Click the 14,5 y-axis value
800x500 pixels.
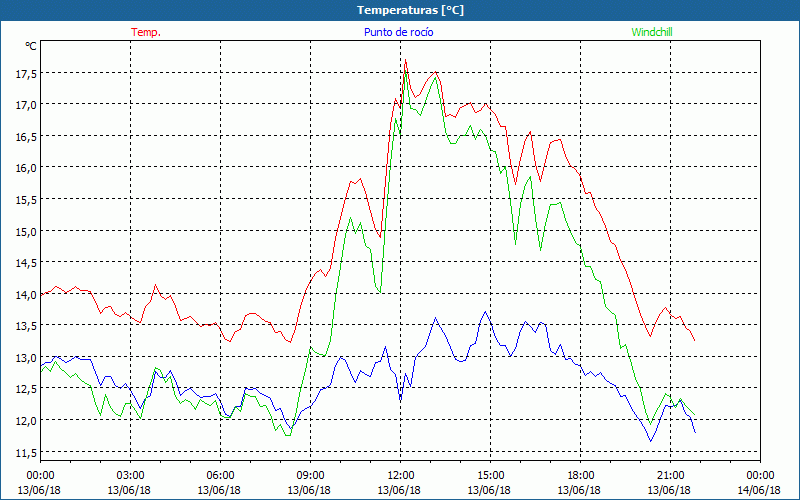click(27, 263)
